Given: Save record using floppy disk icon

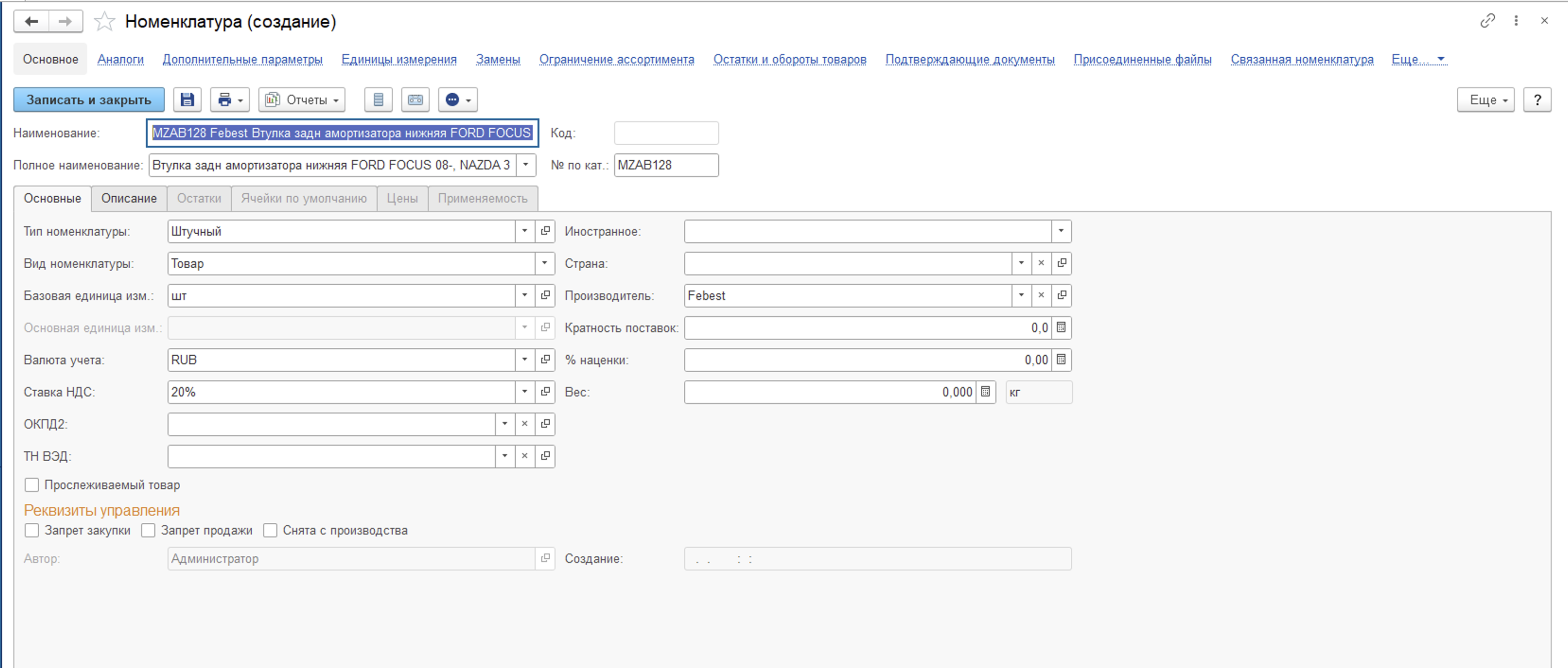Looking at the screenshot, I should click(x=187, y=100).
